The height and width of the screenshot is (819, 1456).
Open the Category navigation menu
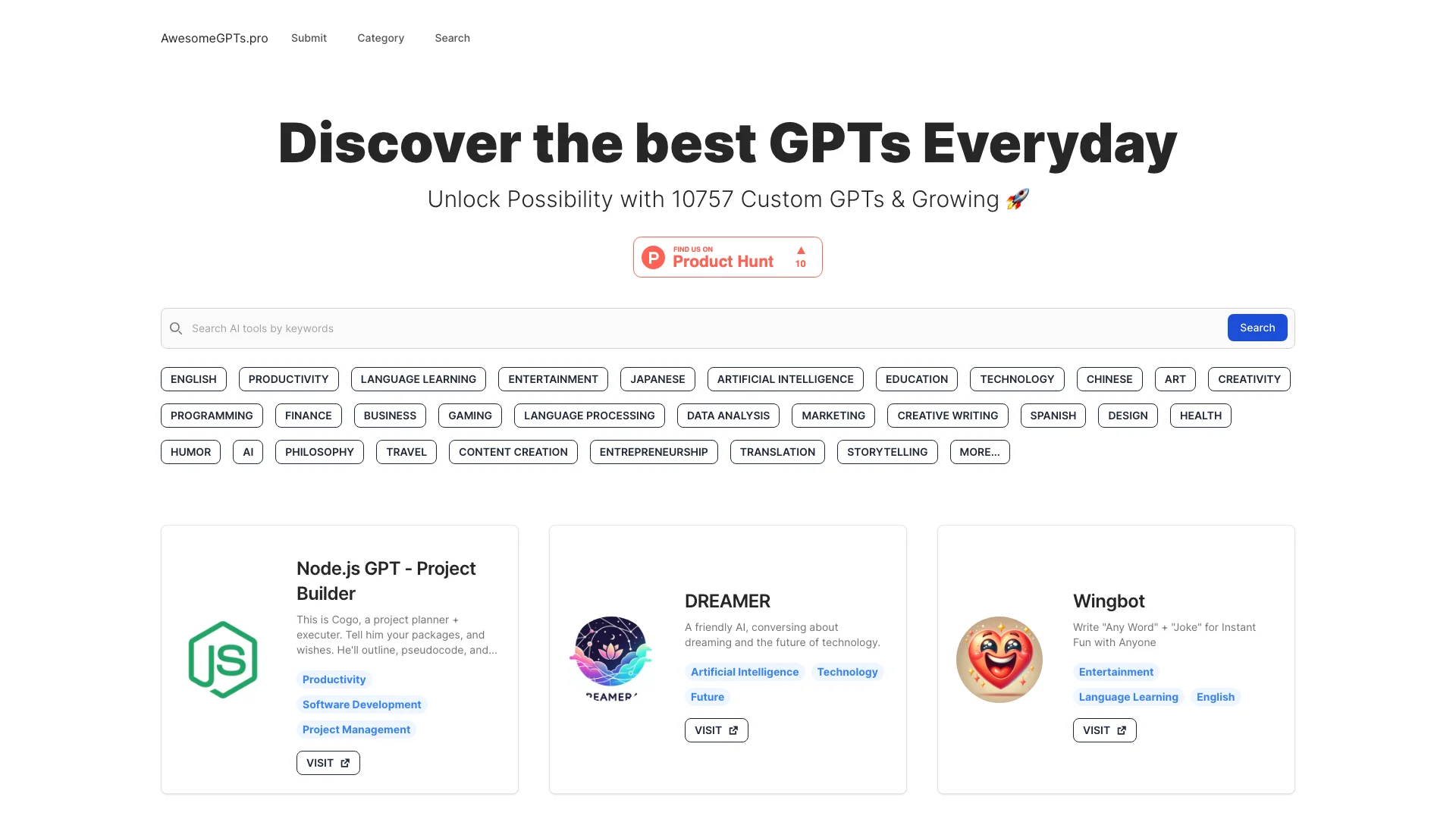point(380,38)
